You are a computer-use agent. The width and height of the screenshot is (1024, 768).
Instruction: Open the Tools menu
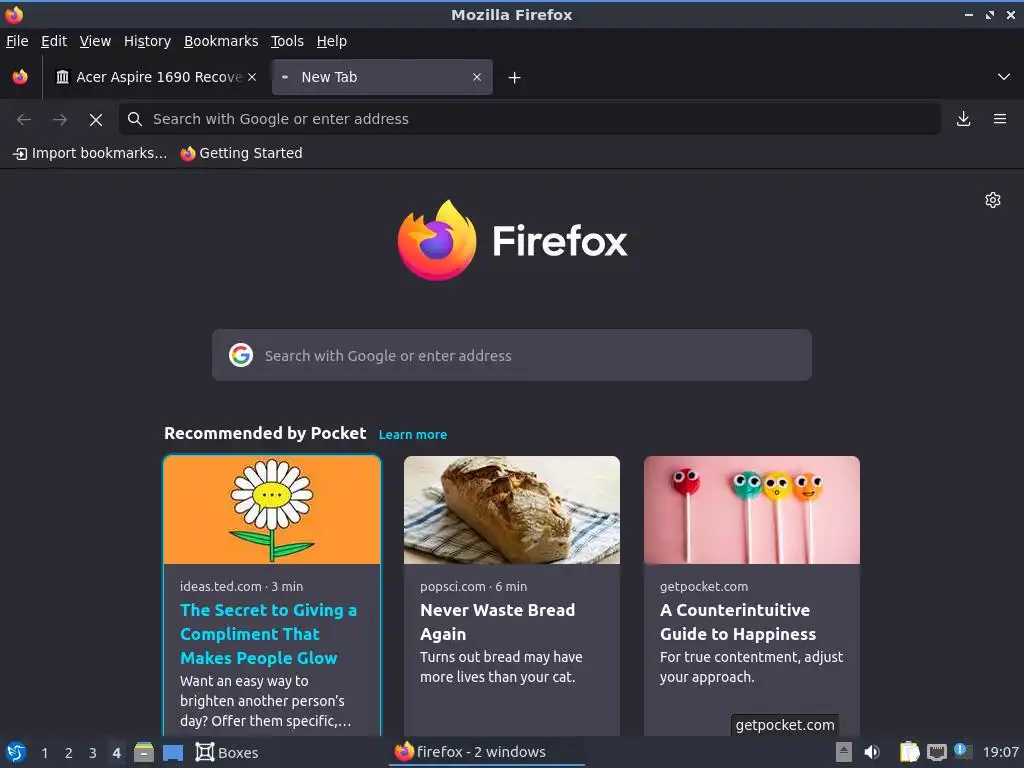click(x=287, y=41)
